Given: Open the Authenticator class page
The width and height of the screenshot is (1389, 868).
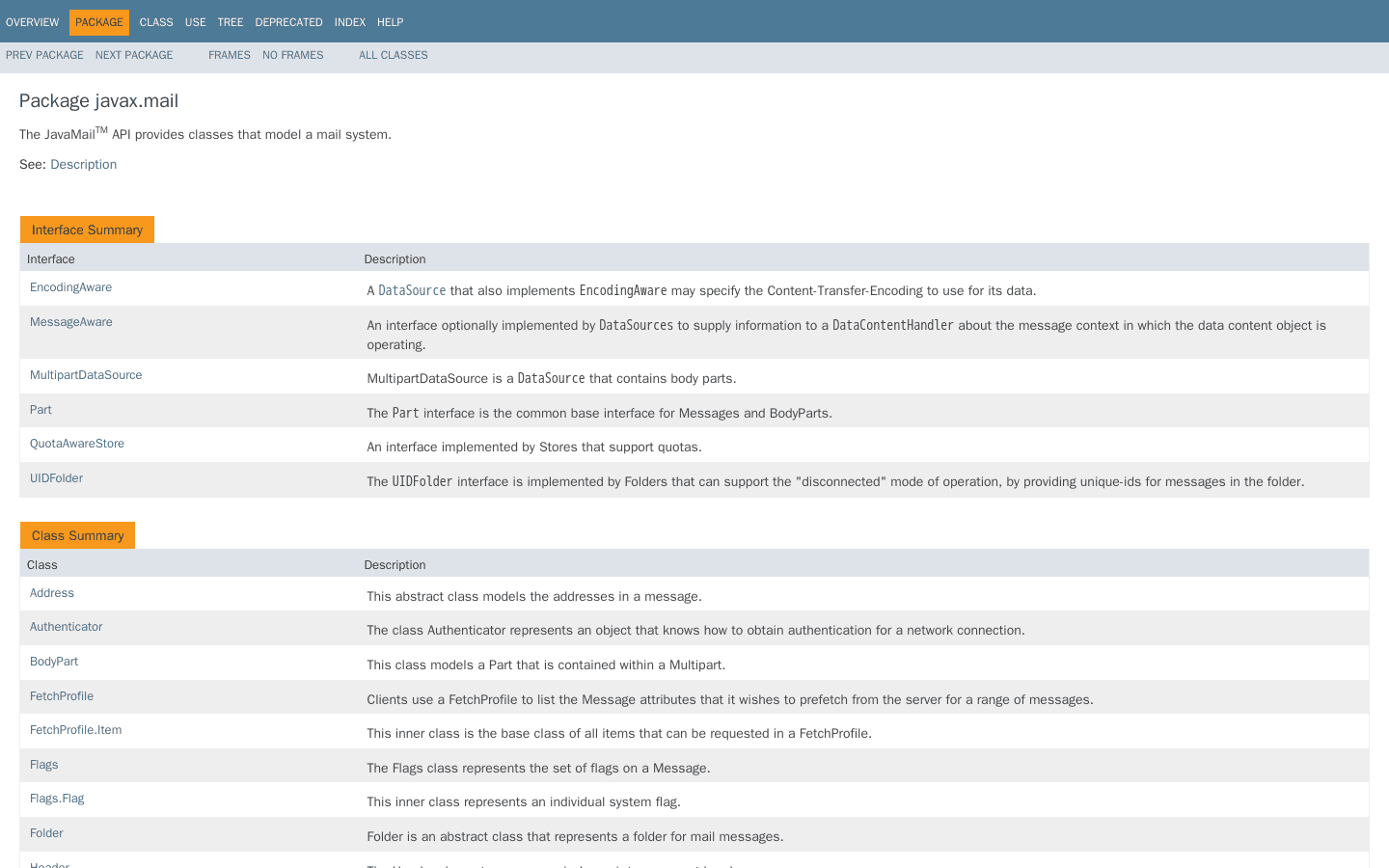Looking at the screenshot, I should [x=66, y=626].
